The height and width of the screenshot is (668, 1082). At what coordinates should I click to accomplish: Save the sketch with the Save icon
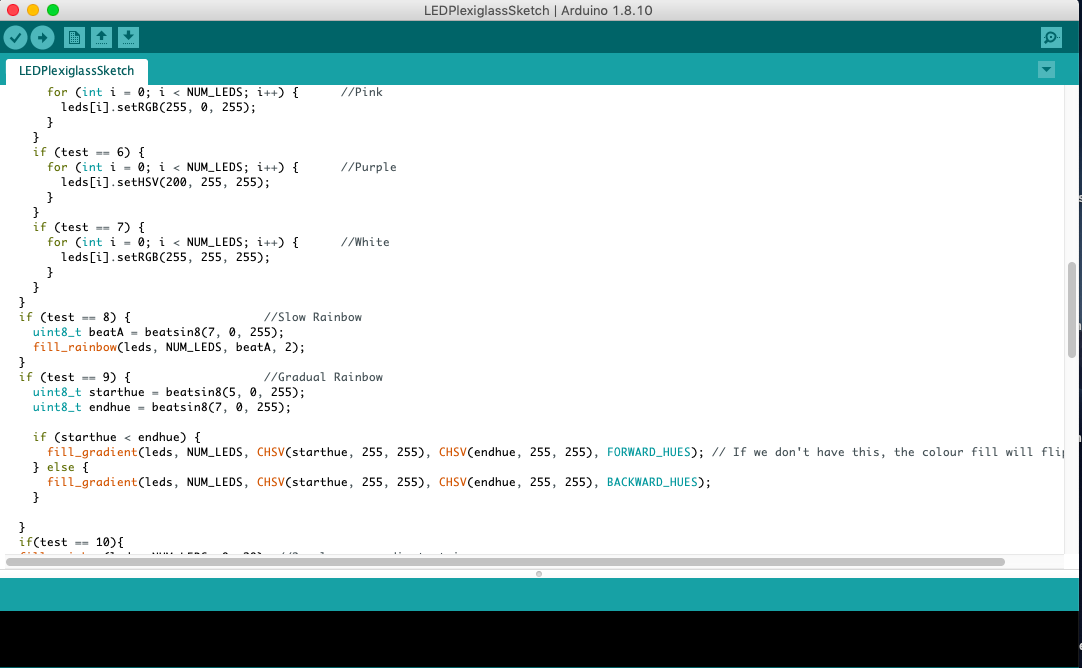(129, 37)
